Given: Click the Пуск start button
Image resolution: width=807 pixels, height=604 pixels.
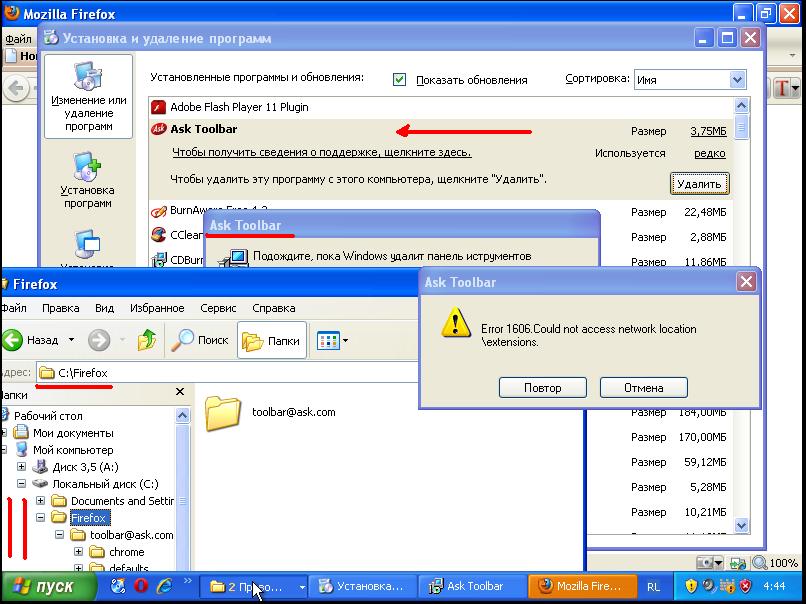Looking at the screenshot, I should [47, 587].
